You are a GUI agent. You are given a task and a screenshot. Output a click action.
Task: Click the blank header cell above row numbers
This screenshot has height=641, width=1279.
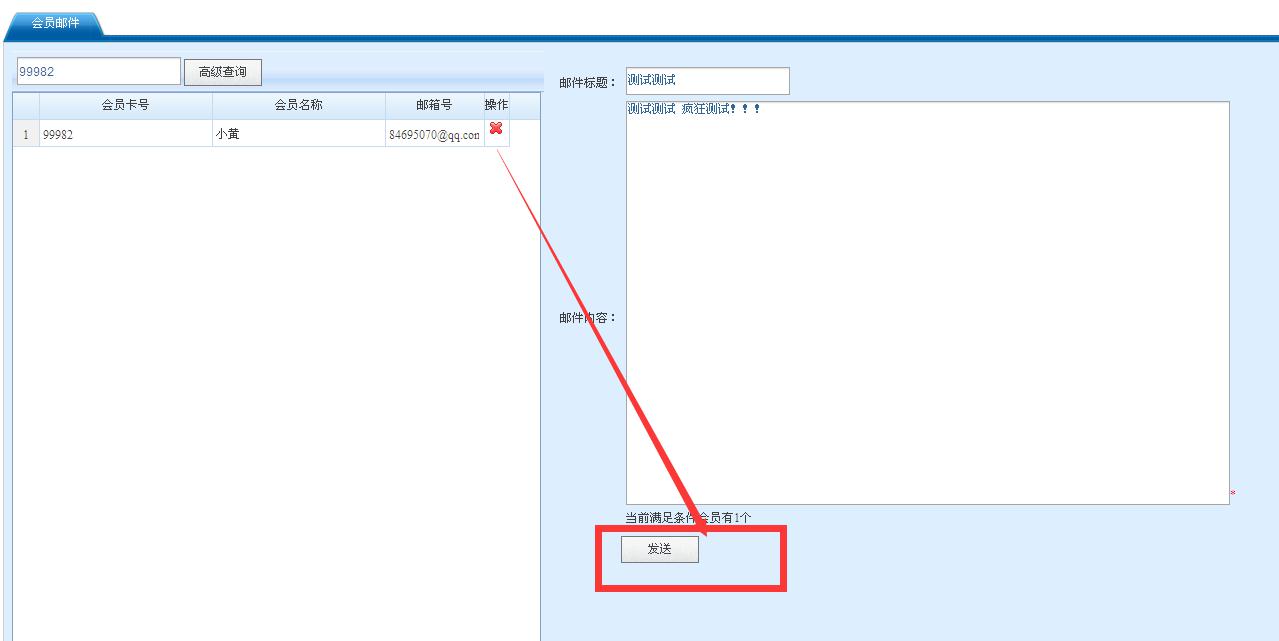(x=26, y=105)
